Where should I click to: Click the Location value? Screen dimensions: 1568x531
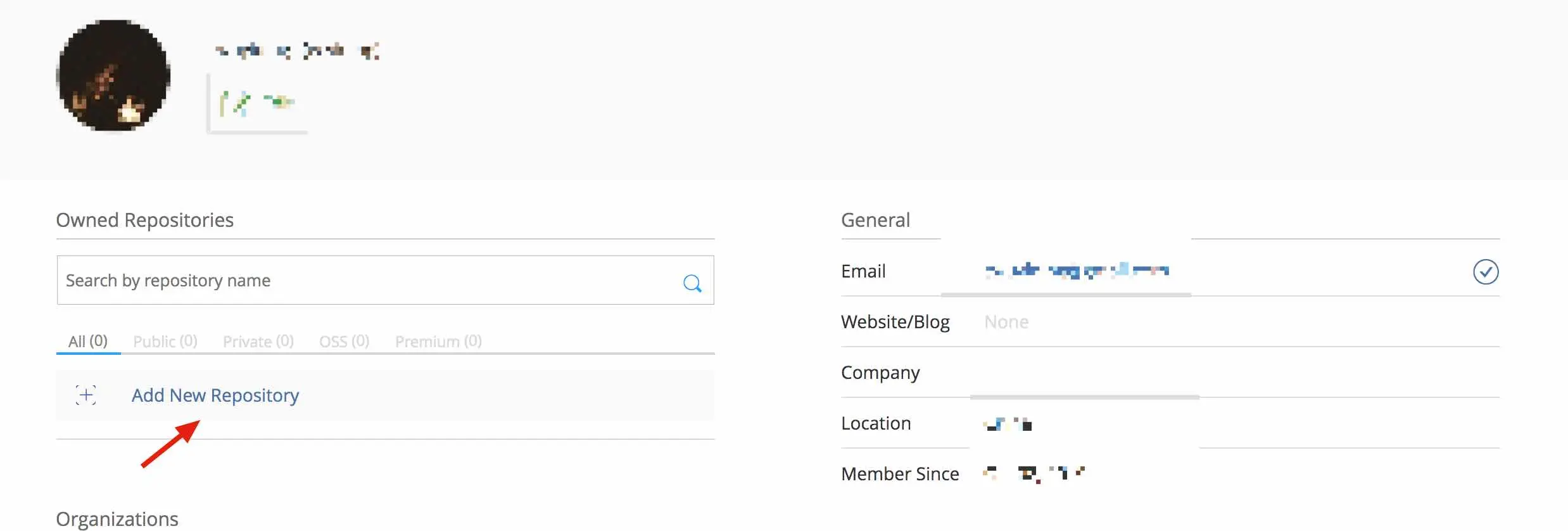coord(1008,424)
